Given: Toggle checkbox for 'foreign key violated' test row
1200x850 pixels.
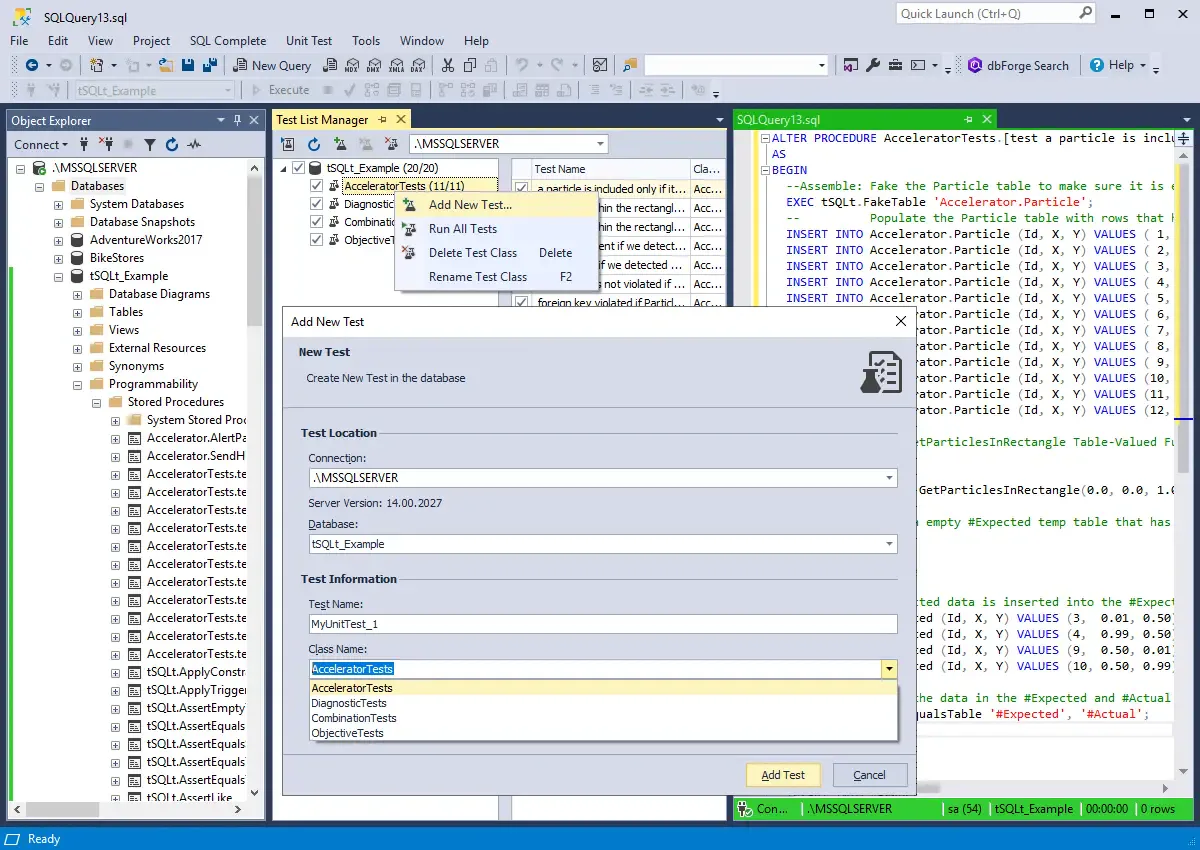Looking at the screenshot, I should (x=521, y=302).
